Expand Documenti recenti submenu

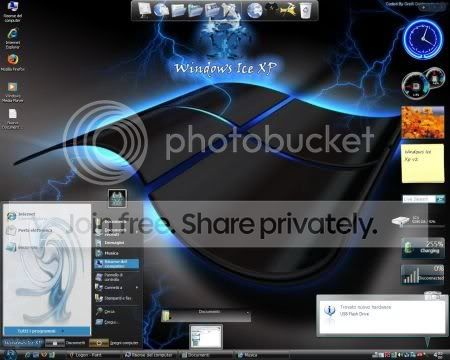click(x=117, y=232)
